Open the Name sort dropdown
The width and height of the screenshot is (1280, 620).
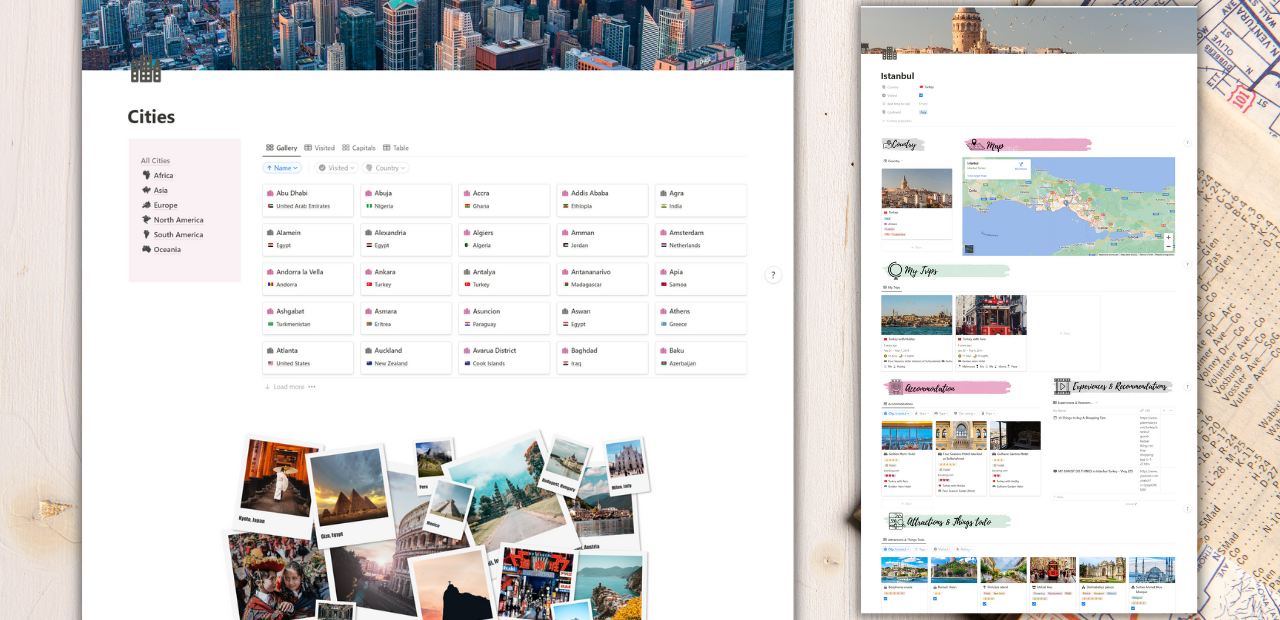point(282,168)
